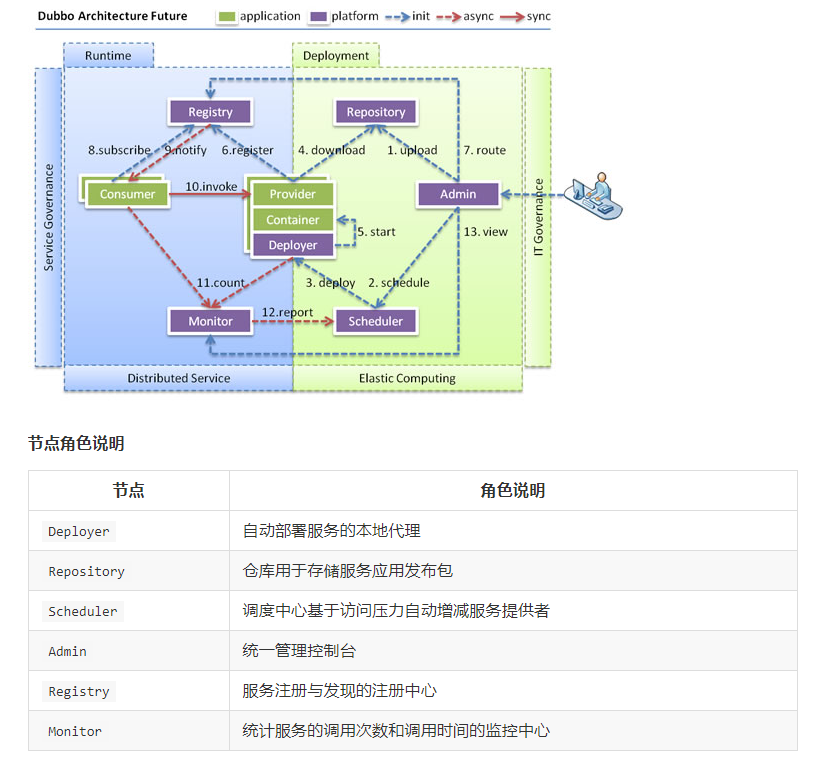Select the green Consumer box
The height and width of the screenshot is (760, 823).
pyautogui.click(x=128, y=194)
